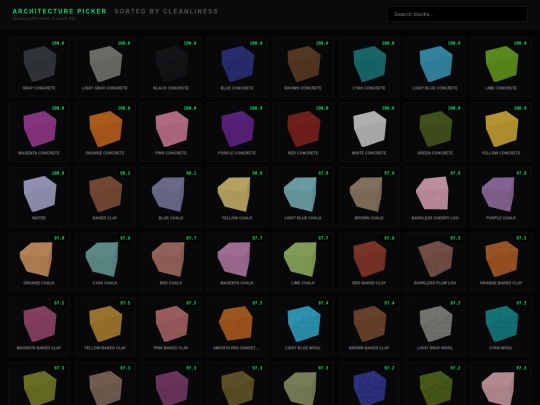Choose the Light Blue Chalk block

303,197
